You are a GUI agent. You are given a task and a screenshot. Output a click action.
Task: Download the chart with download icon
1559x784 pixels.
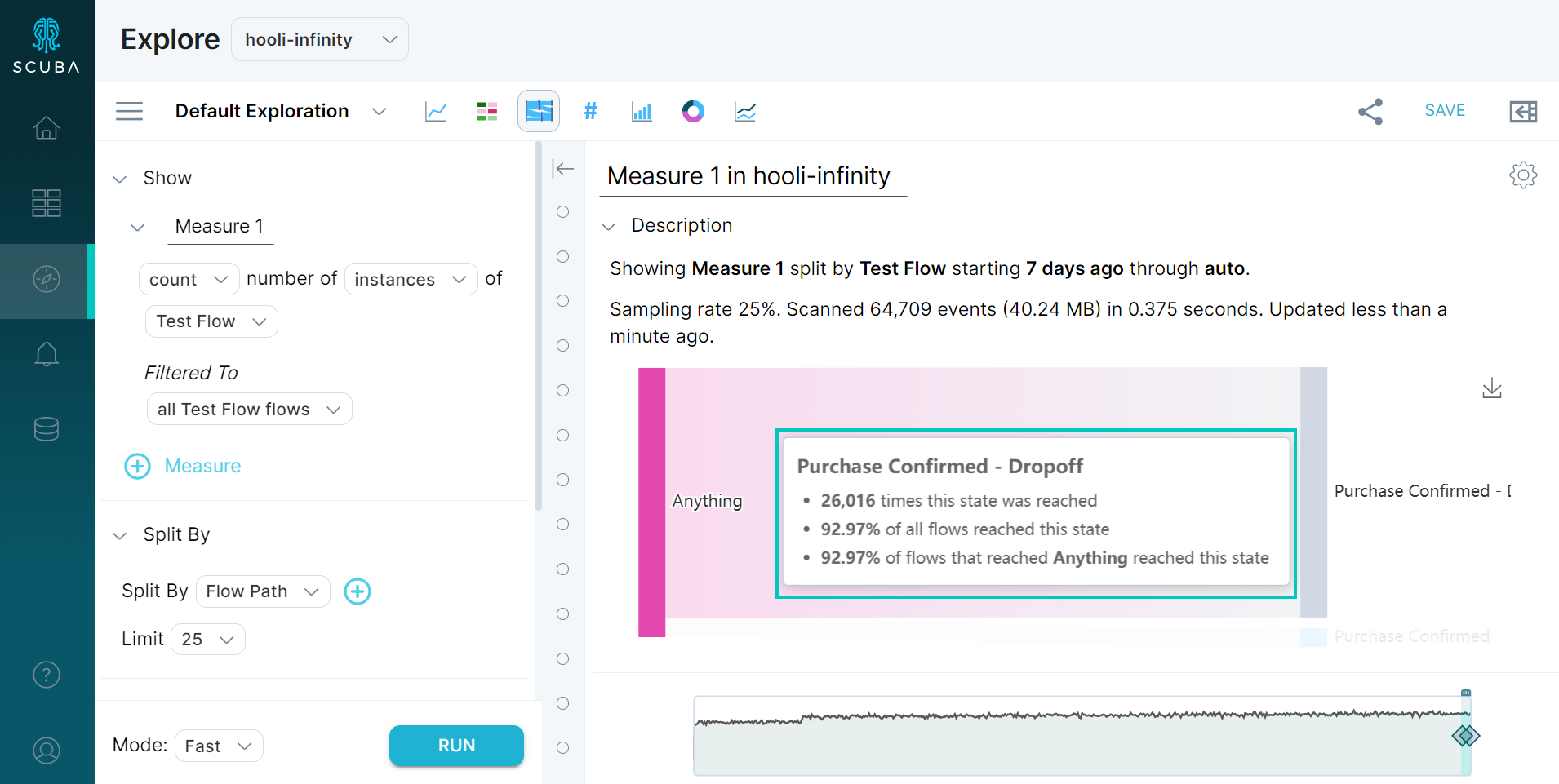point(1492,388)
